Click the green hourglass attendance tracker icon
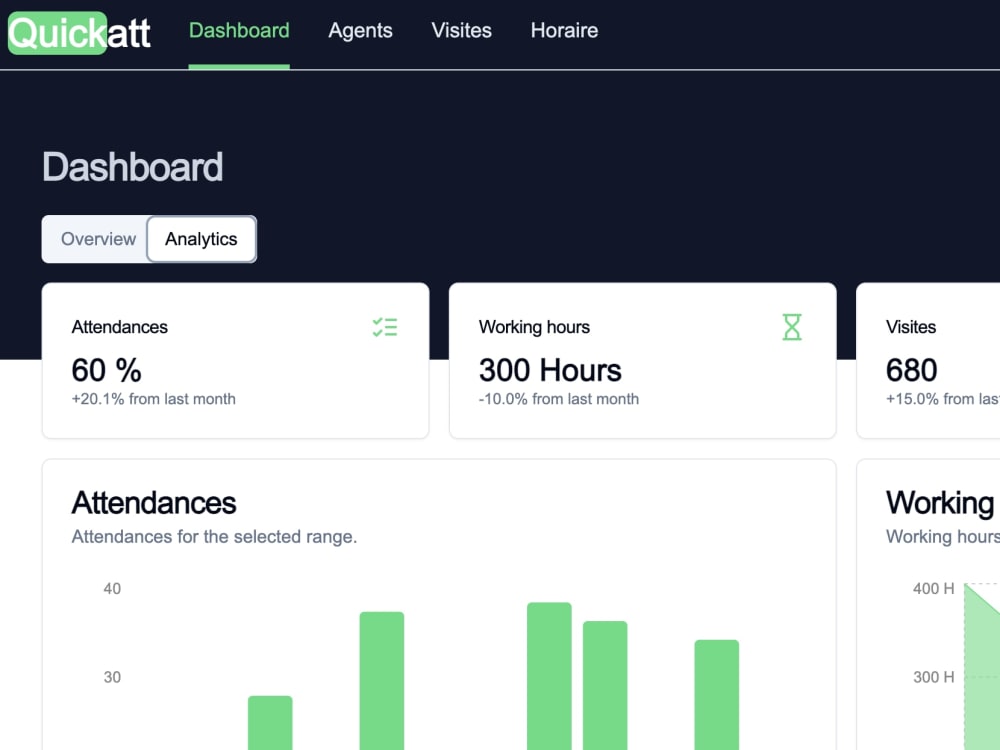 793,326
